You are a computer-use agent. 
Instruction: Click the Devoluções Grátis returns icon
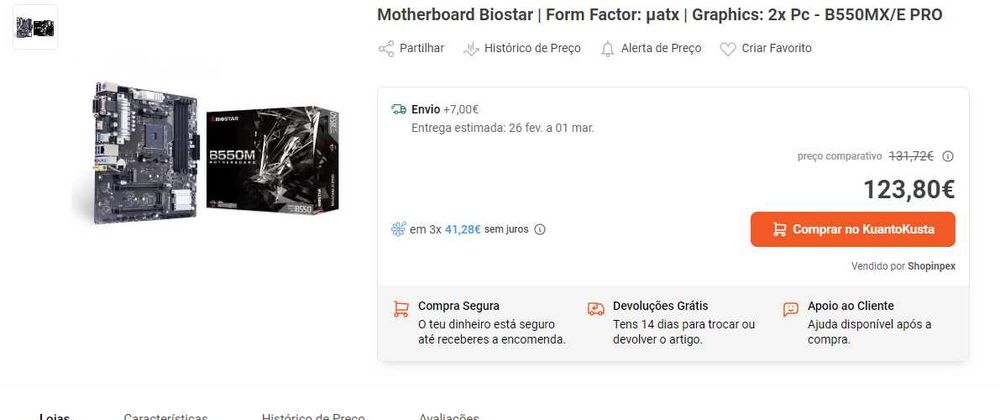click(x=596, y=309)
